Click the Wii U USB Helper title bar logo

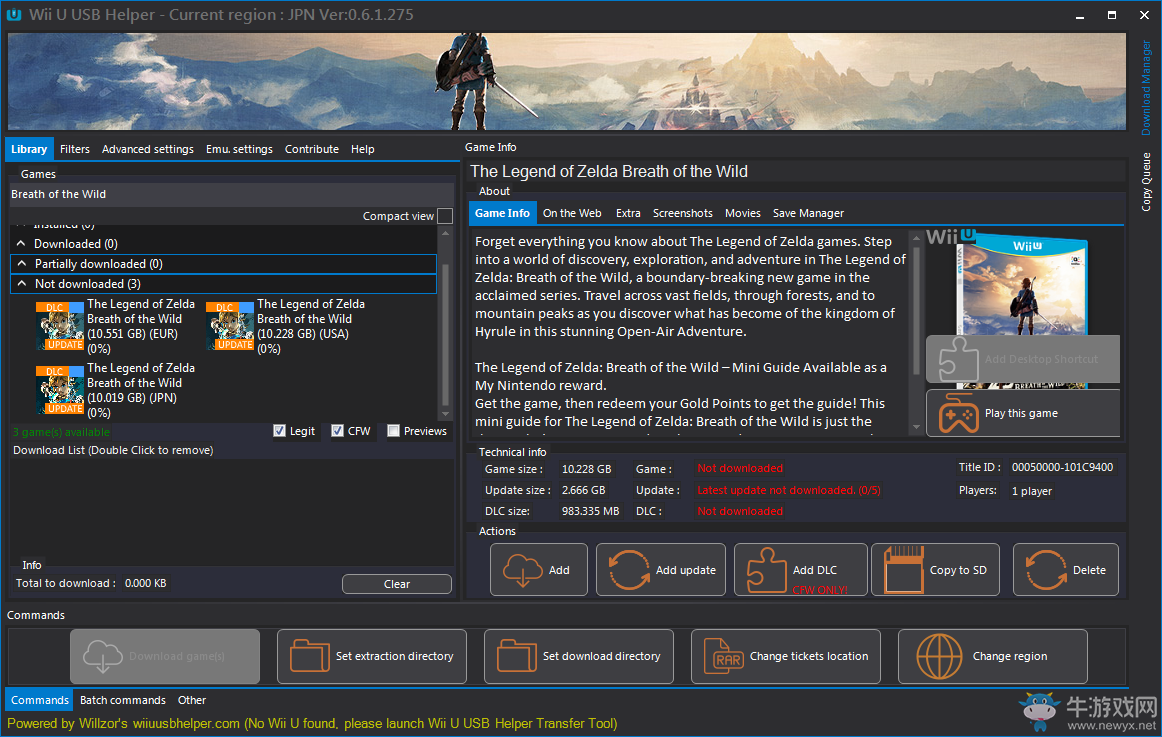(14, 14)
